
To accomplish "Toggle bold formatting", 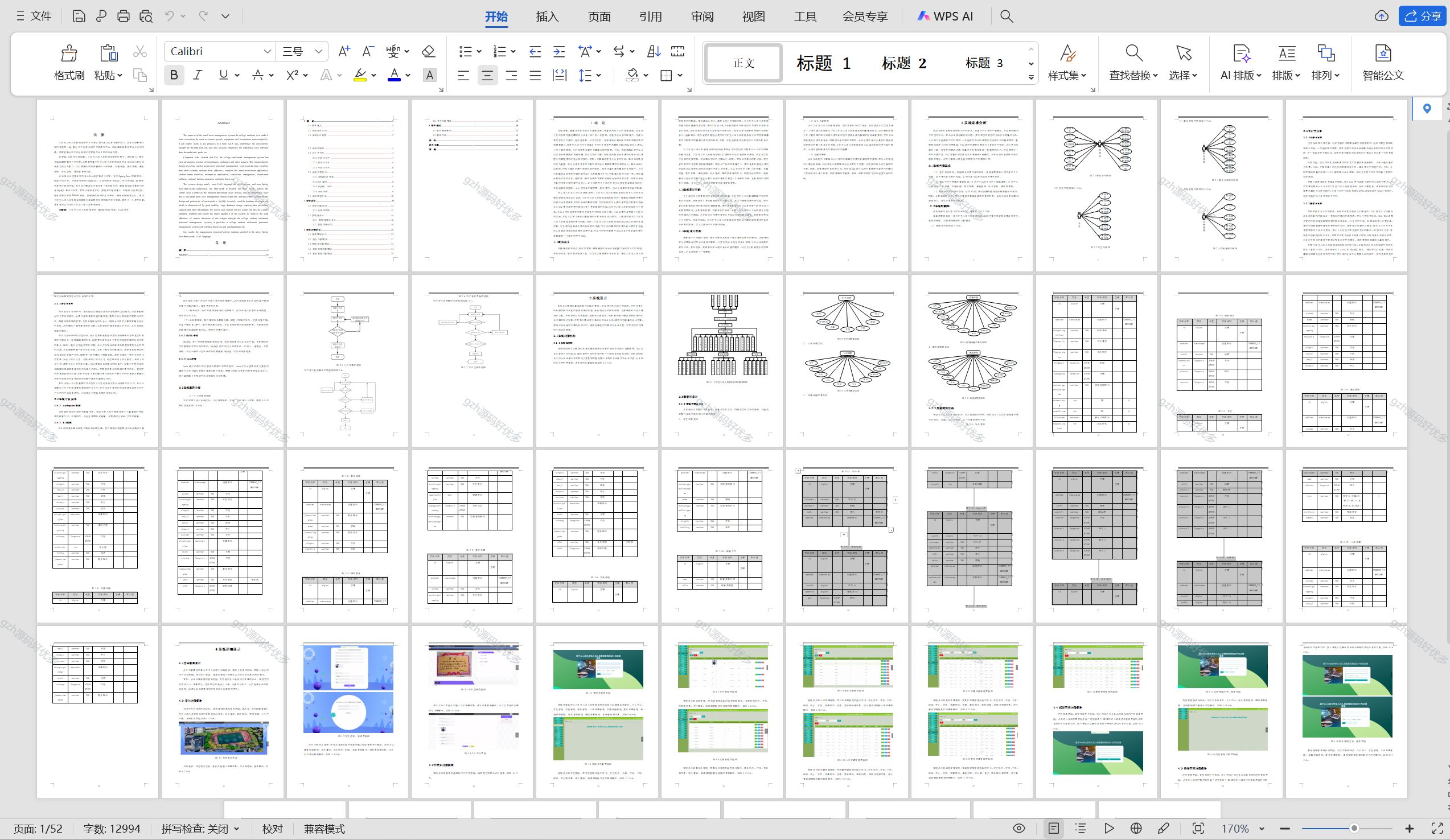I will tap(174, 75).
